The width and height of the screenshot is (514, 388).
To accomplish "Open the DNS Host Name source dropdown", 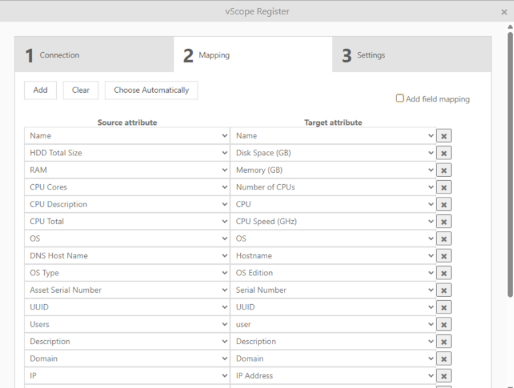I will 127,256.
